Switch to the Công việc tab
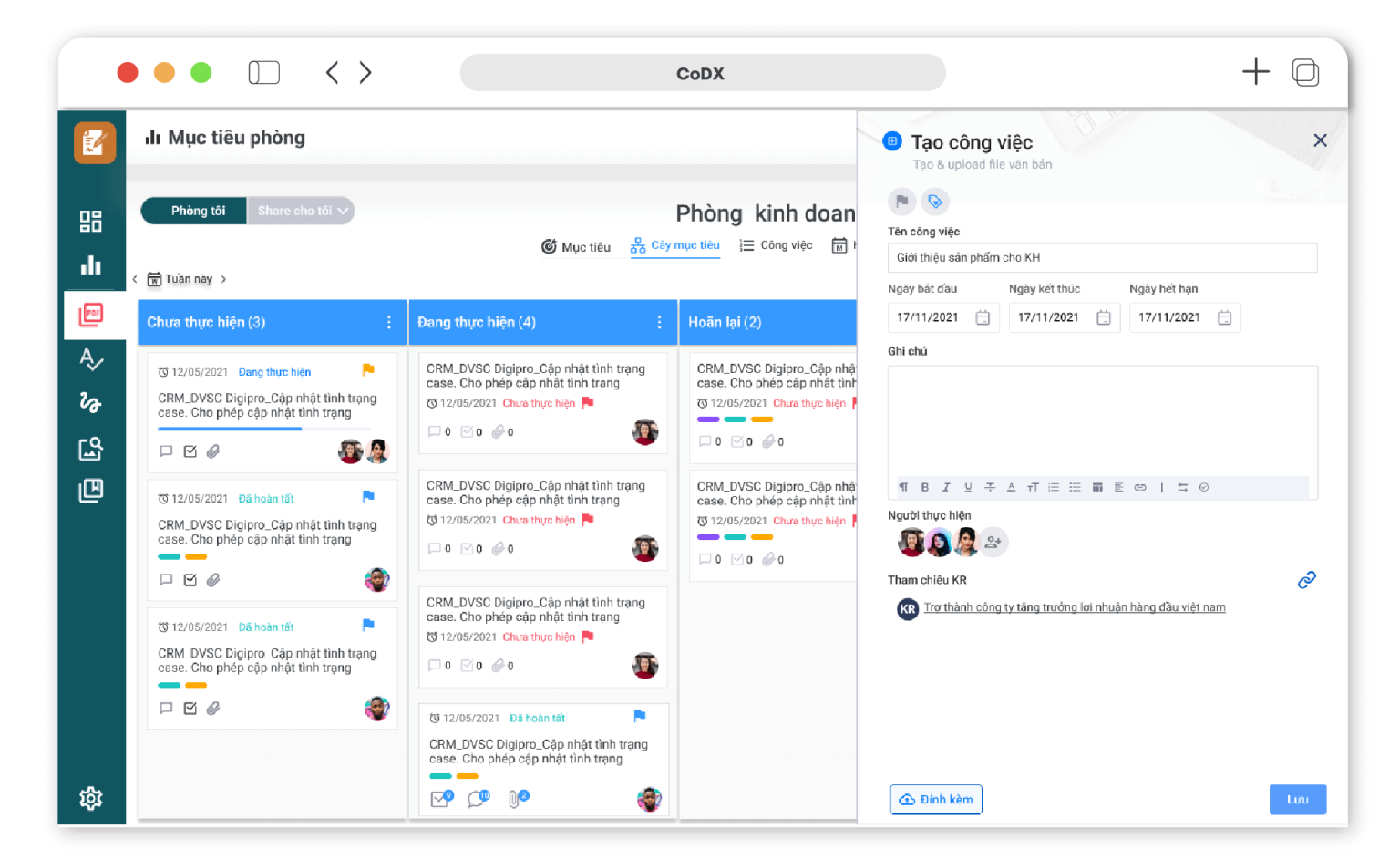The image size is (1400, 860). click(x=776, y=245)
